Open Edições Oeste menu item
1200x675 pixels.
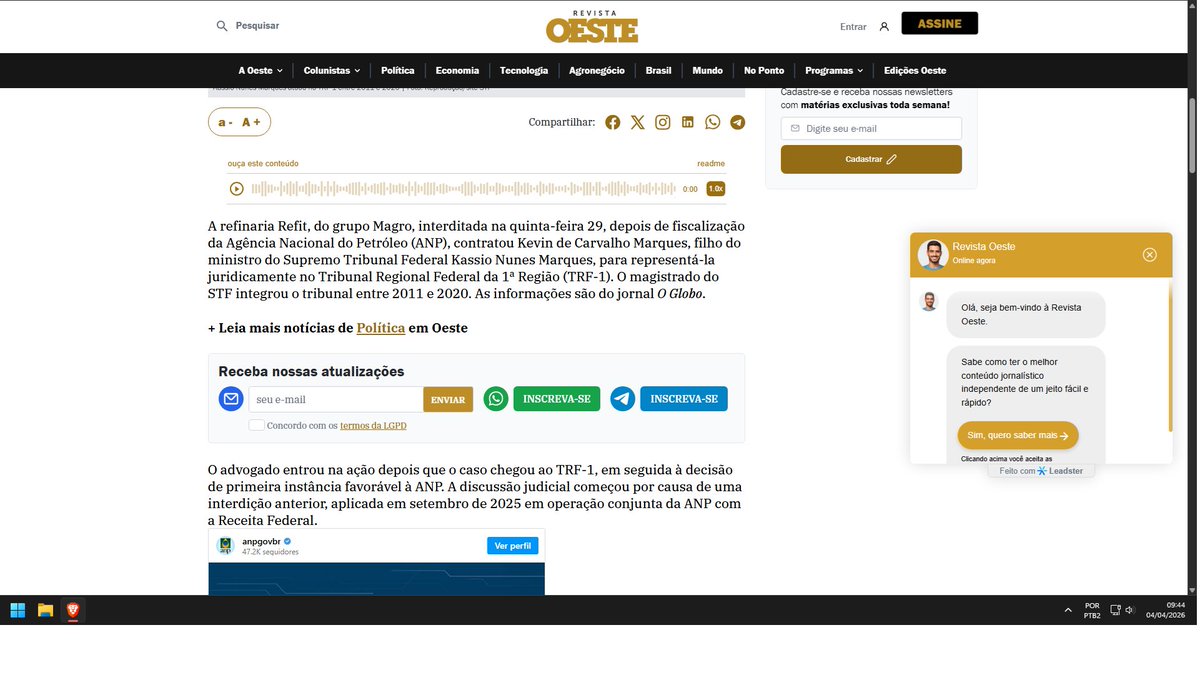[915, 70]
